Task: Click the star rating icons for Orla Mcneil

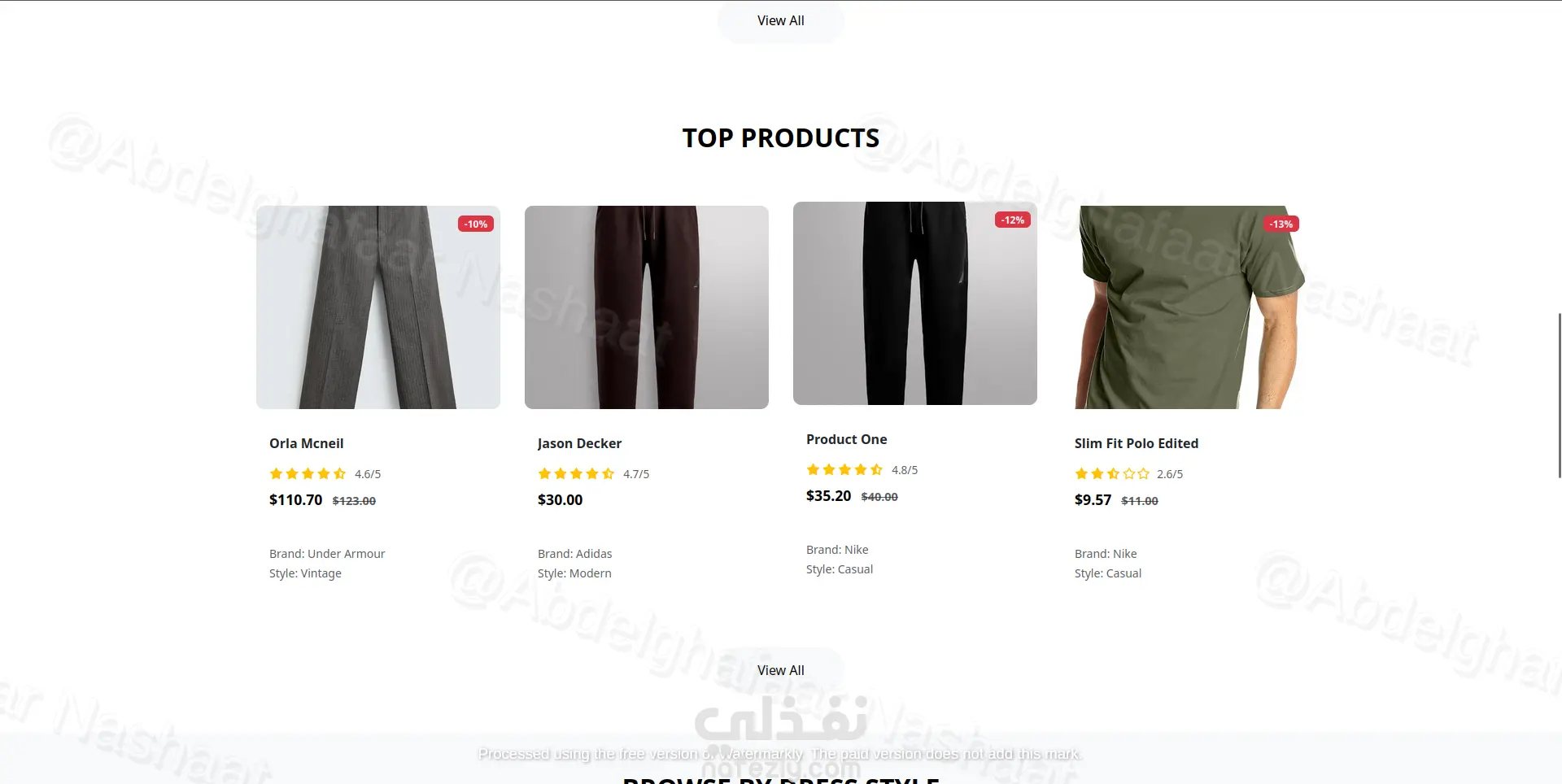Action: coord(308,473)
